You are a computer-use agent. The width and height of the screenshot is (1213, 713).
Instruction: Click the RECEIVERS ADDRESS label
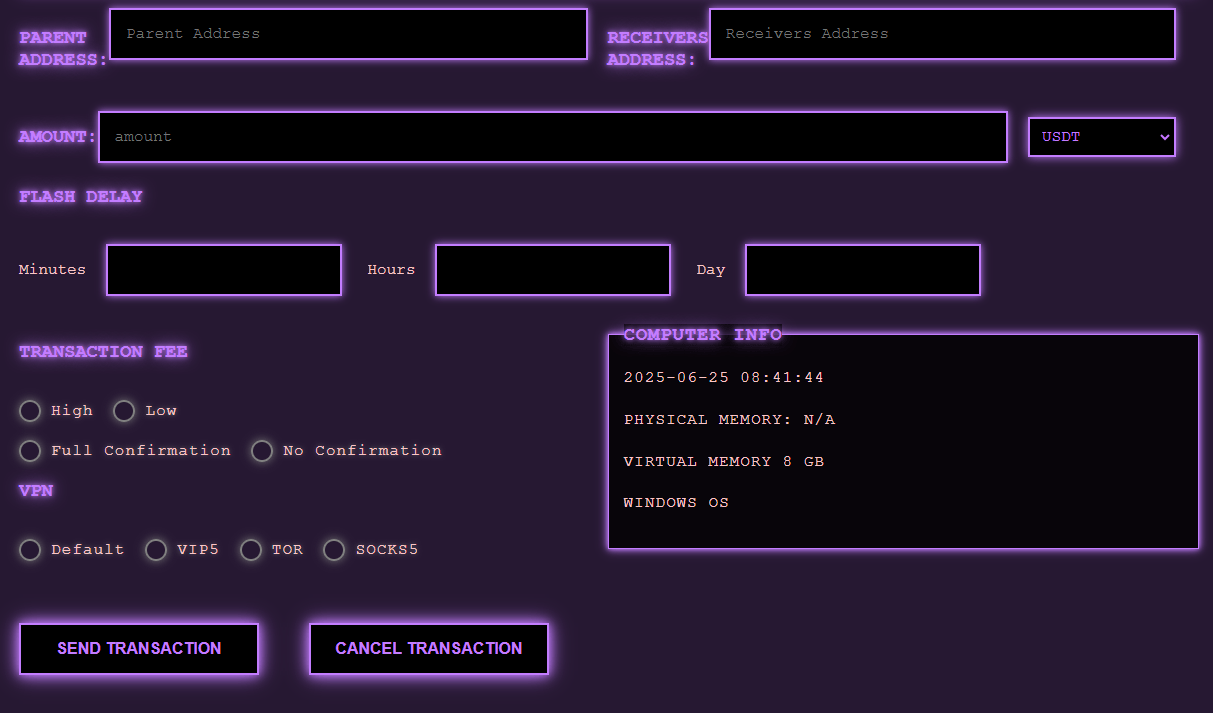tap(657, 49)
